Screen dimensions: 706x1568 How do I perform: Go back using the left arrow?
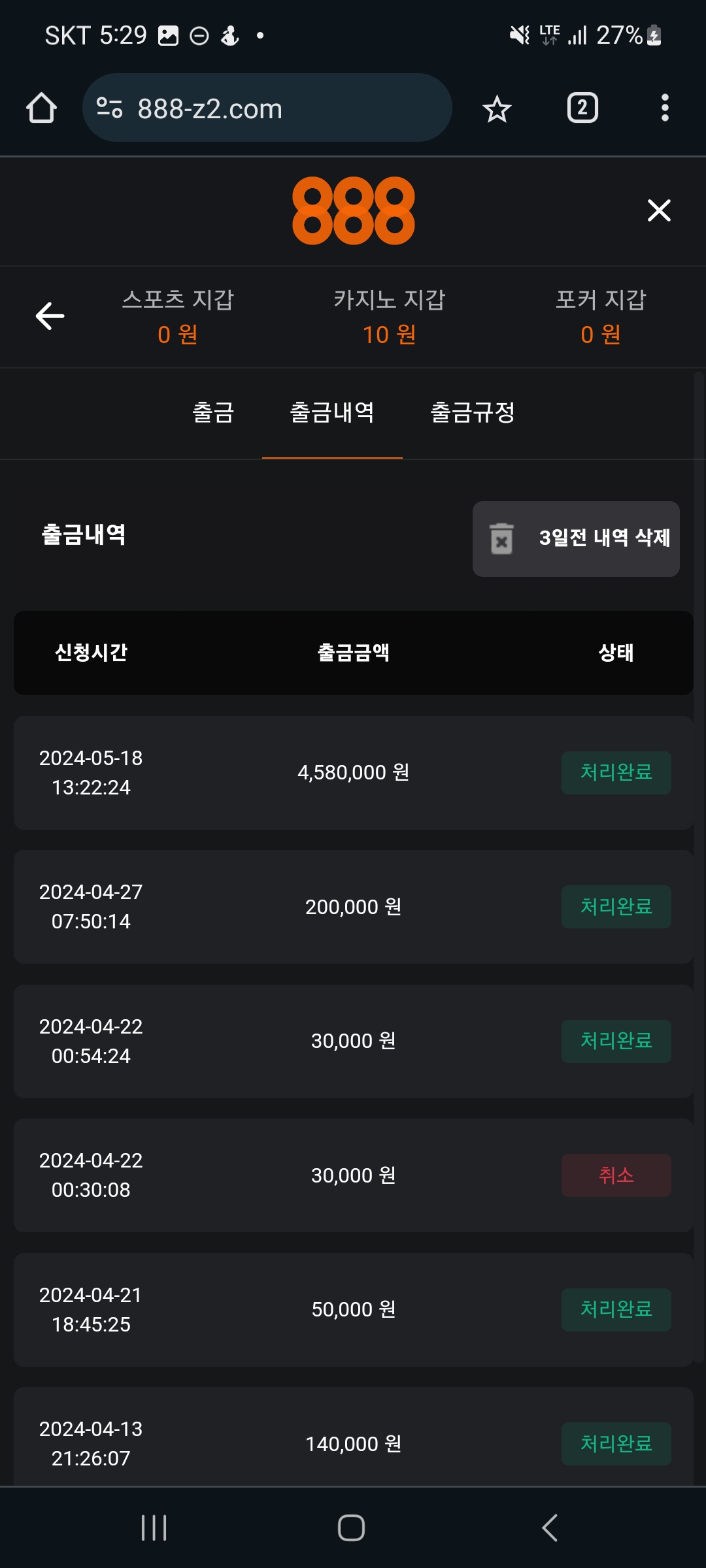tap(50, 316)
